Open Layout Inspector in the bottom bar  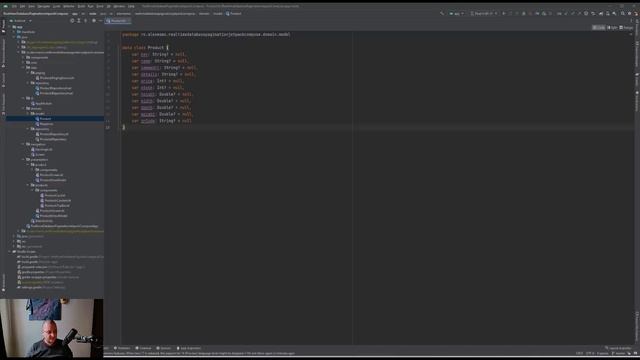pyautogui.click(x=619, y=348)
